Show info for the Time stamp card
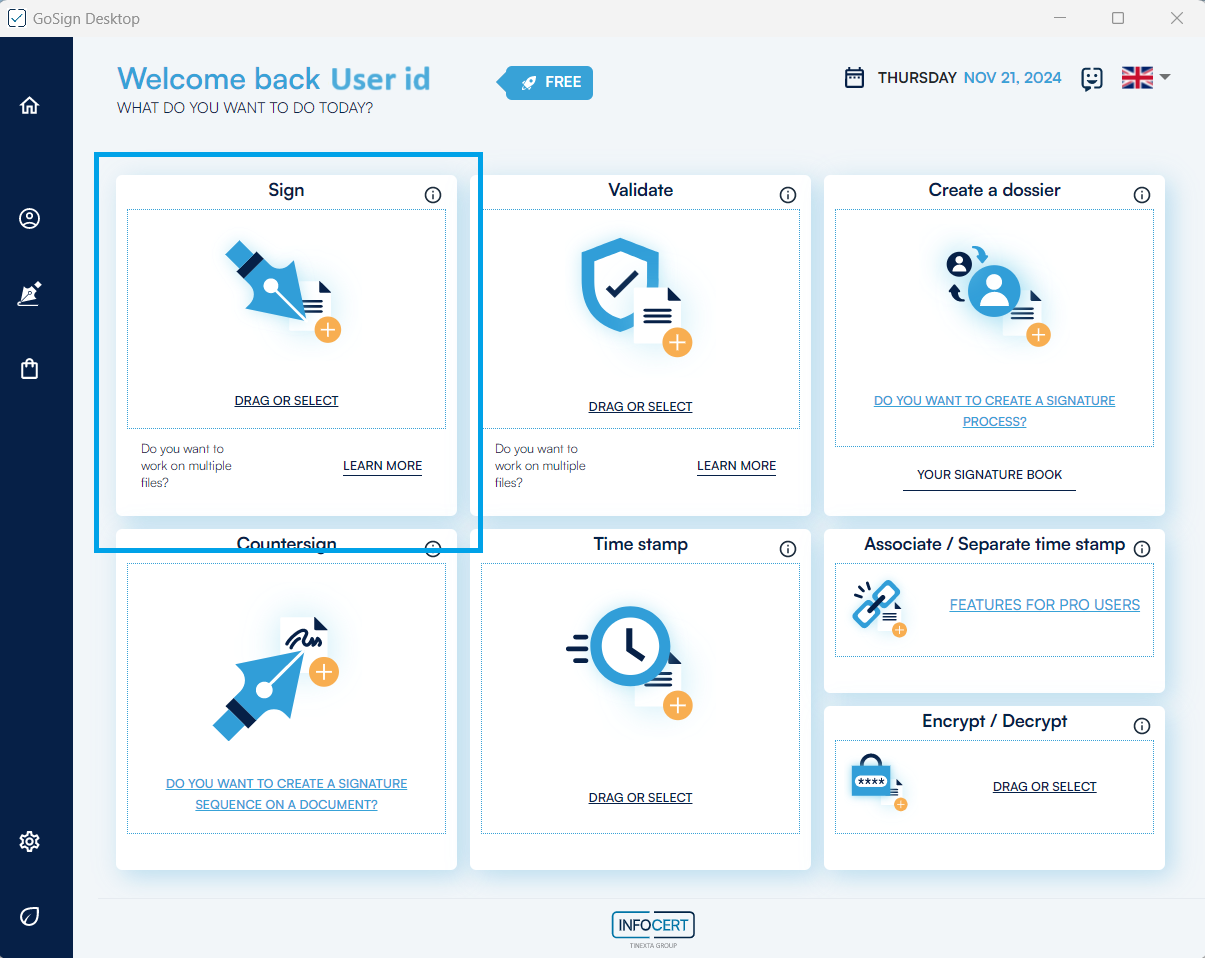 click(788, 549)
